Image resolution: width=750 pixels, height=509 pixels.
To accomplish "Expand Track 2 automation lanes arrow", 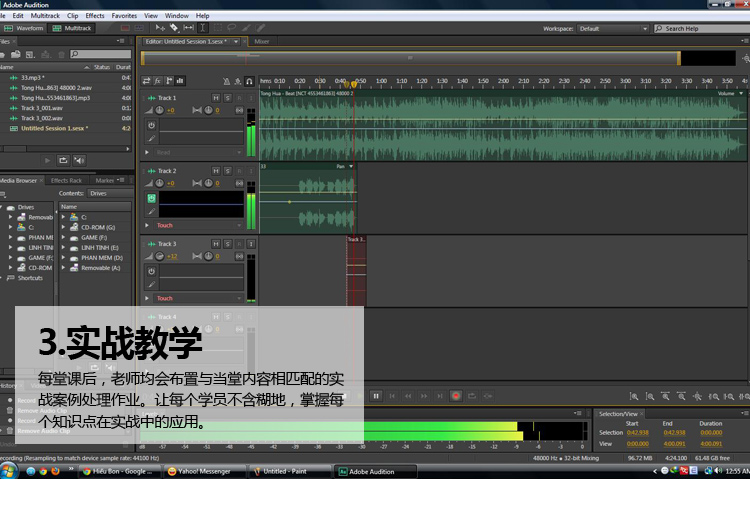I will (147, 225).
